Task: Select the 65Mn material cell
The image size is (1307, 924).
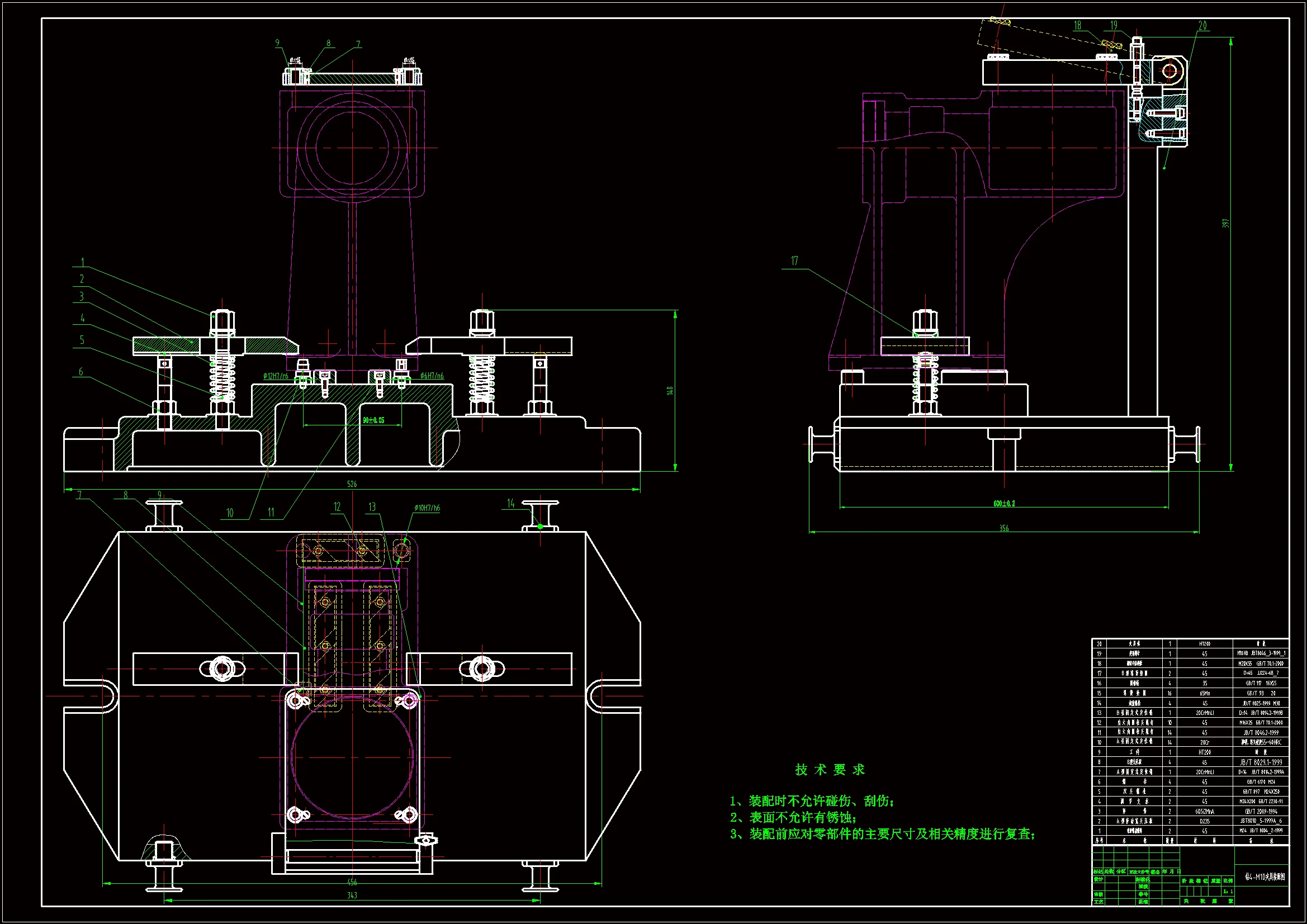Action: click(1205, 694)
